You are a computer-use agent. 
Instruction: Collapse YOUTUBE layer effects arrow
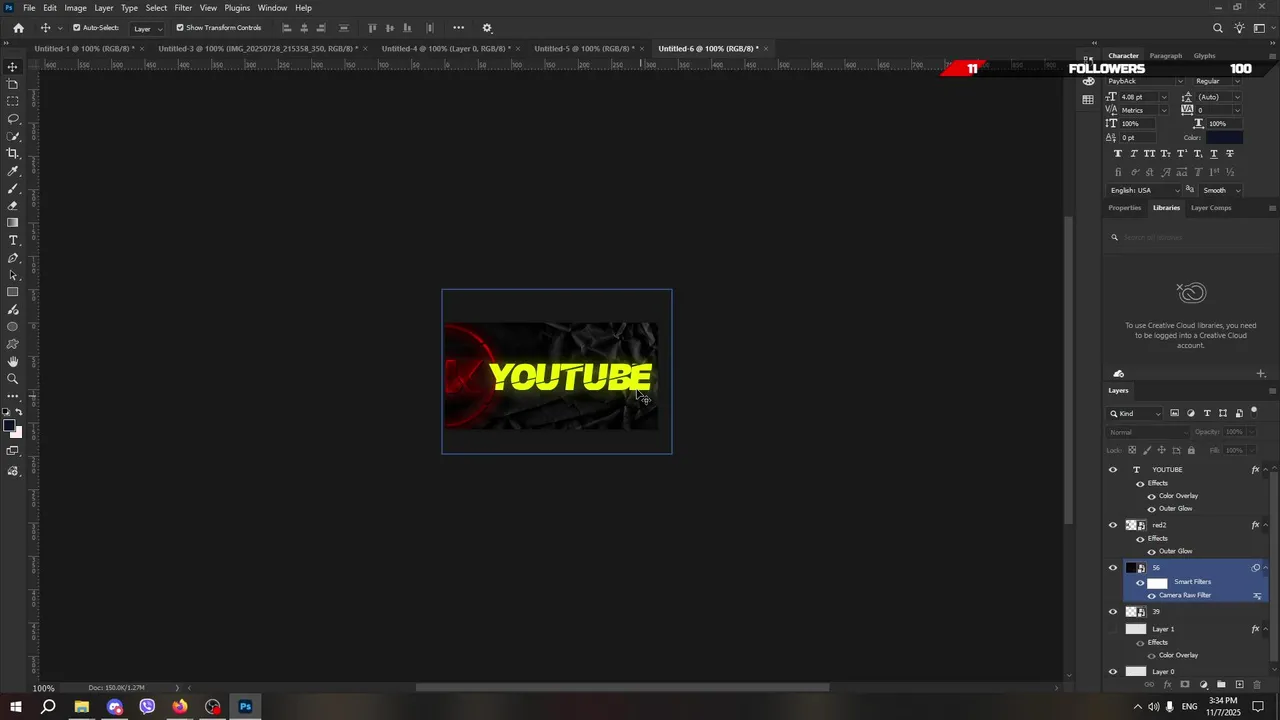click(1267, 469)
